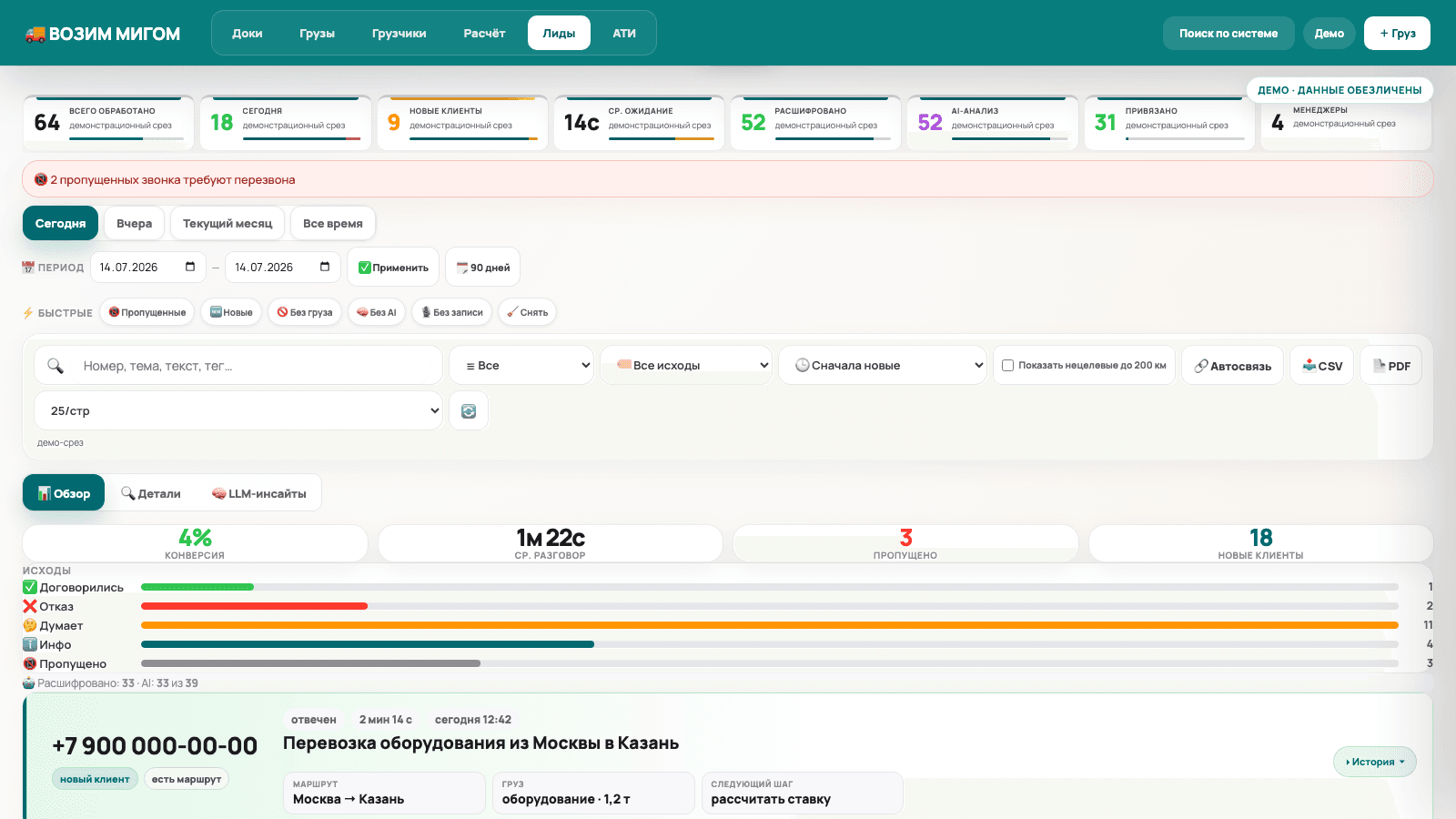The height and width of the screenshot is (819, 1456).
Task: Open calendar picker of end date
Action: (x=325, y=267)
